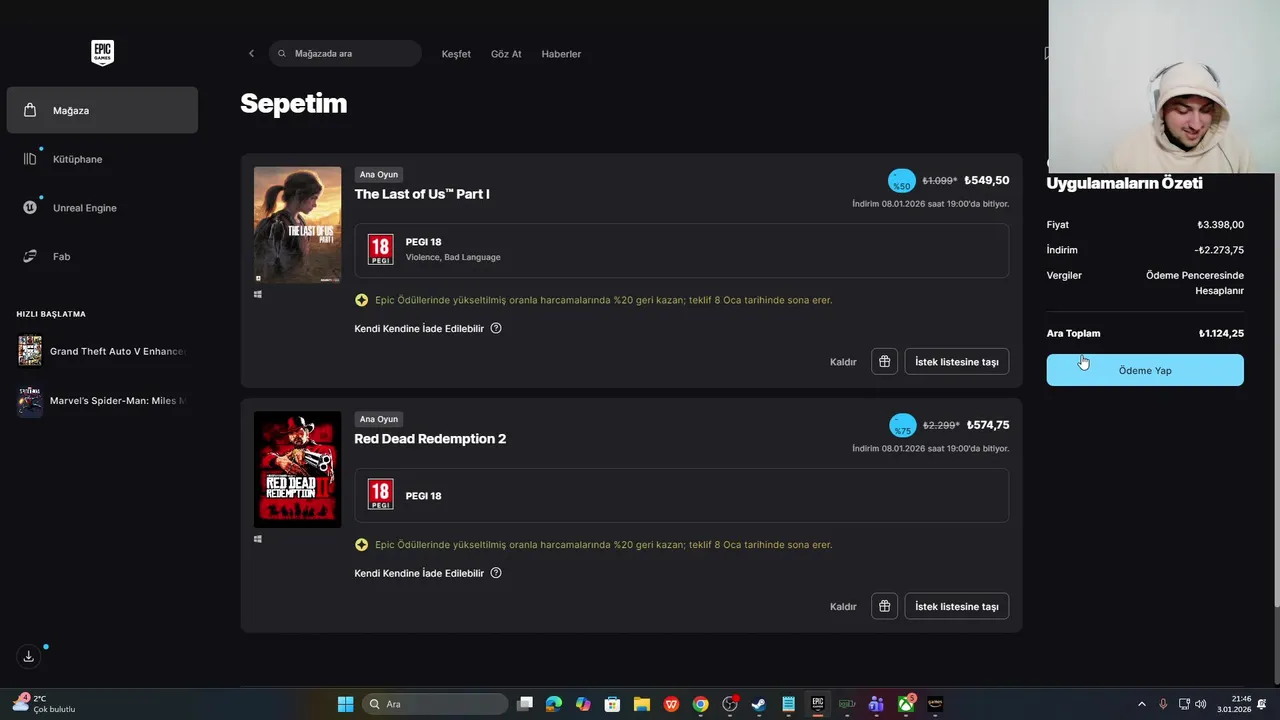Open Microsoft Edge from taskbar
Screen dimensions: 1280x720
554,704
